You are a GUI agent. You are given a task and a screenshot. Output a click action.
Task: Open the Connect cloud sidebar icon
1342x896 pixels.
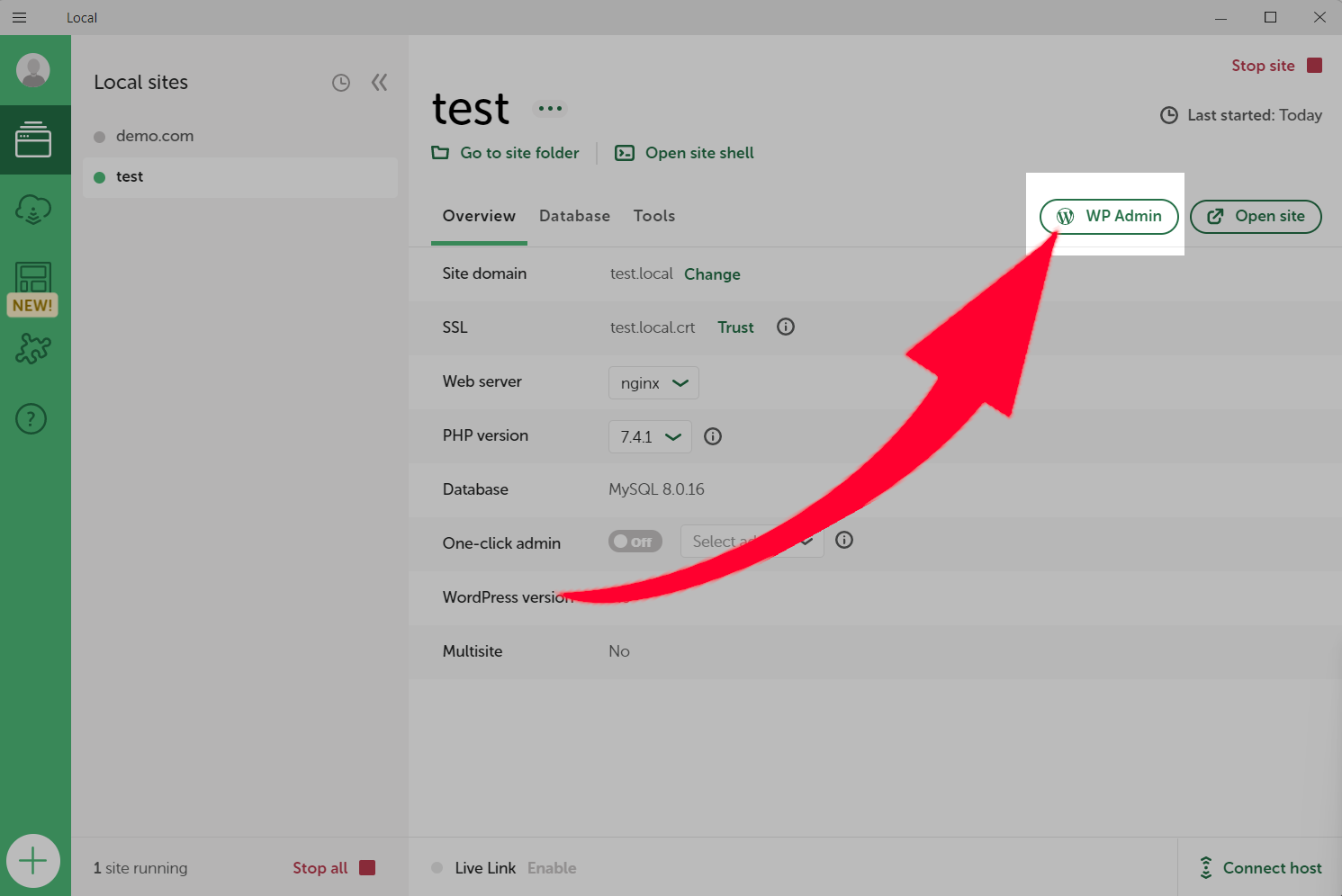33,210
